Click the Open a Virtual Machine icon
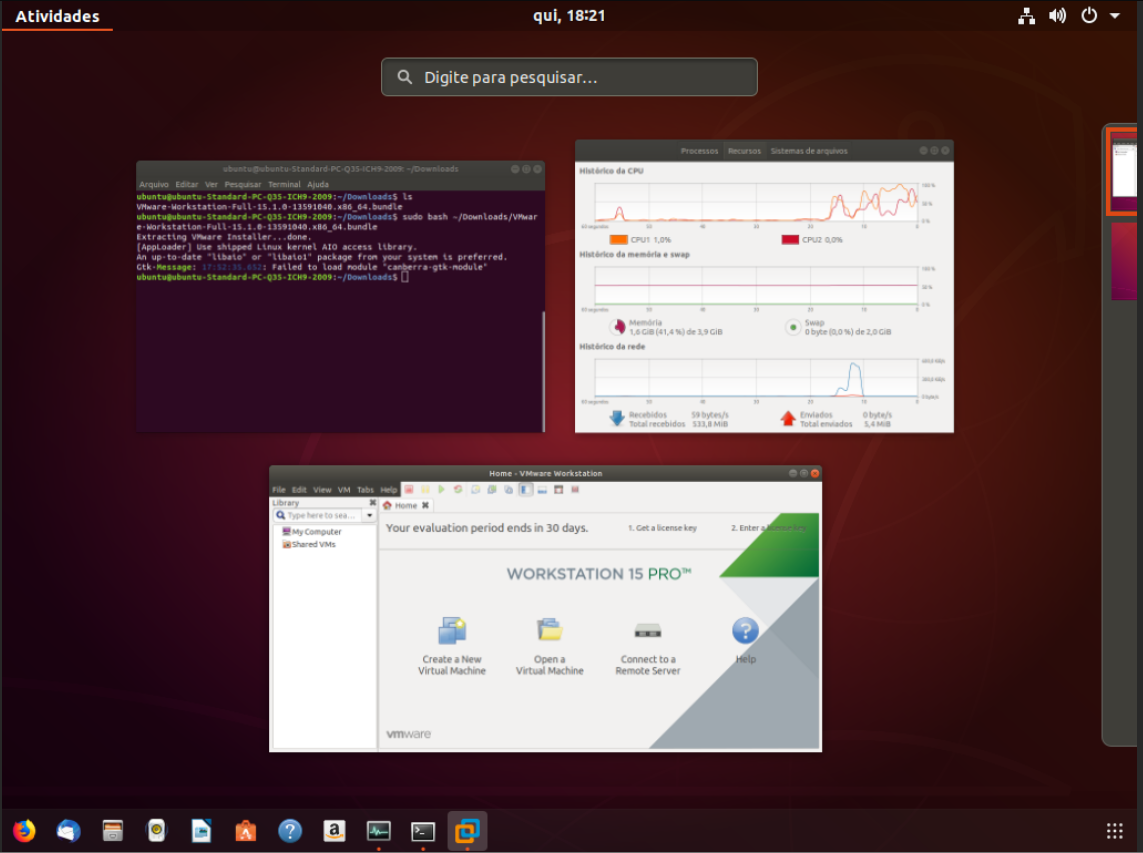 (550, 631)
